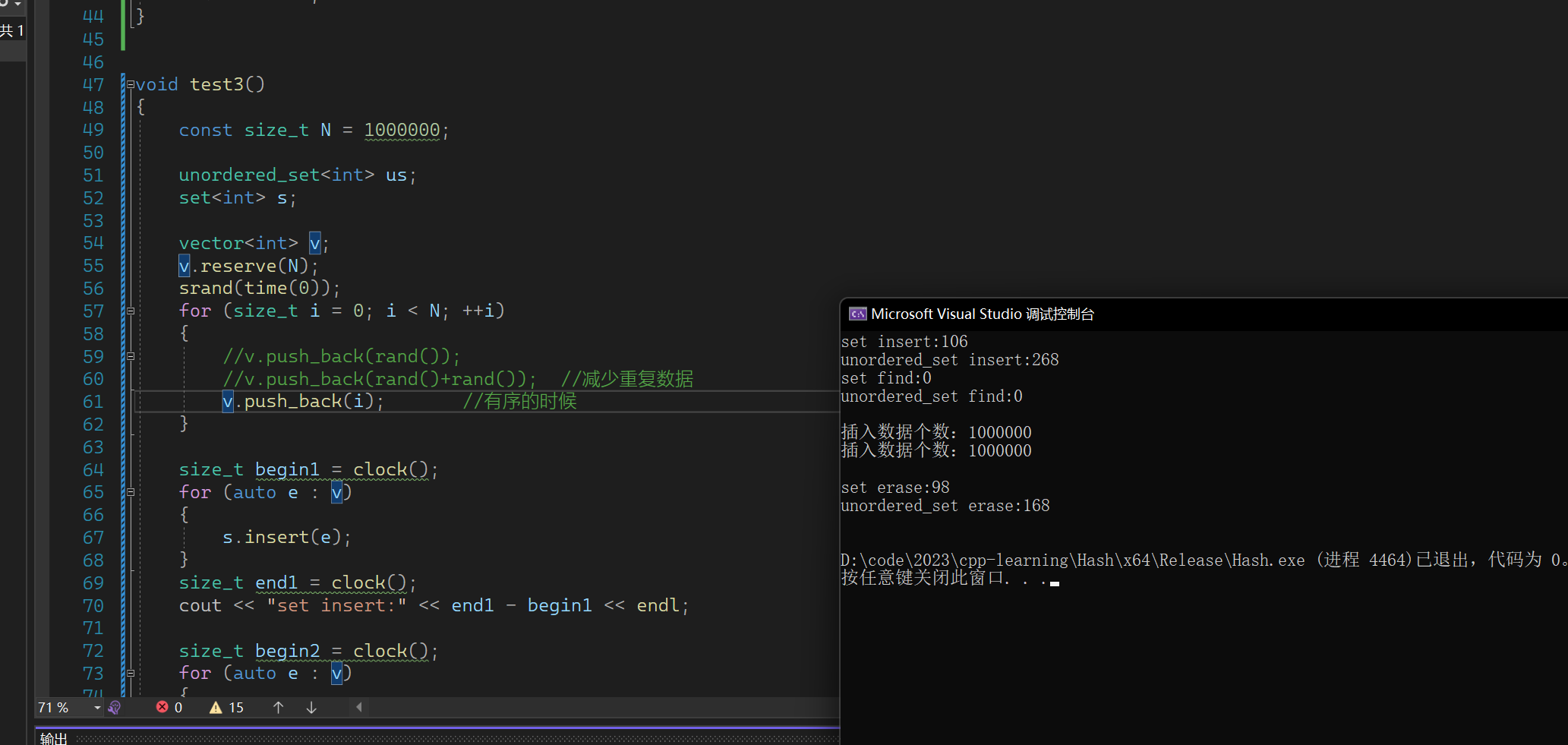Image resolution: width=1568 pixels, height=745 pixels.
Task: Click the yellow warning count icon
Action: [x=216, y=708]
